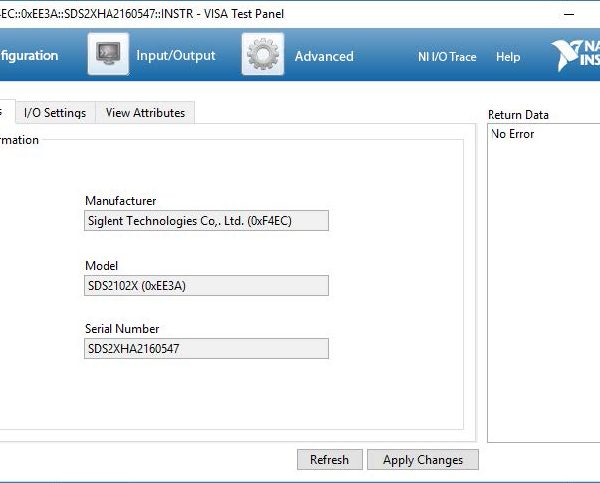Click the Input/Output monitor icon
The width and height of the screenshot is (600, 483).
pos(108,55)
